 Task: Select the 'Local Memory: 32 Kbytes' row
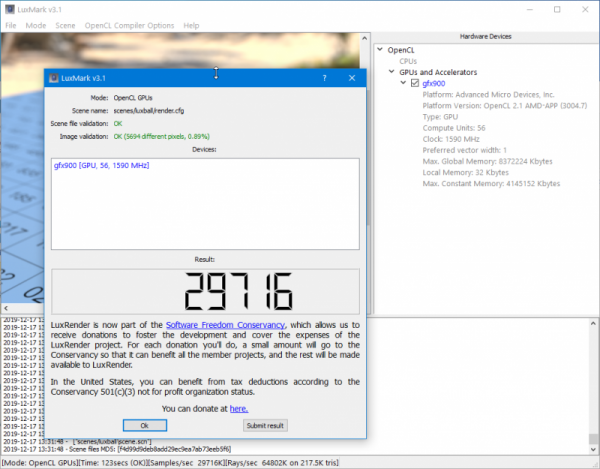pos(466,172)
